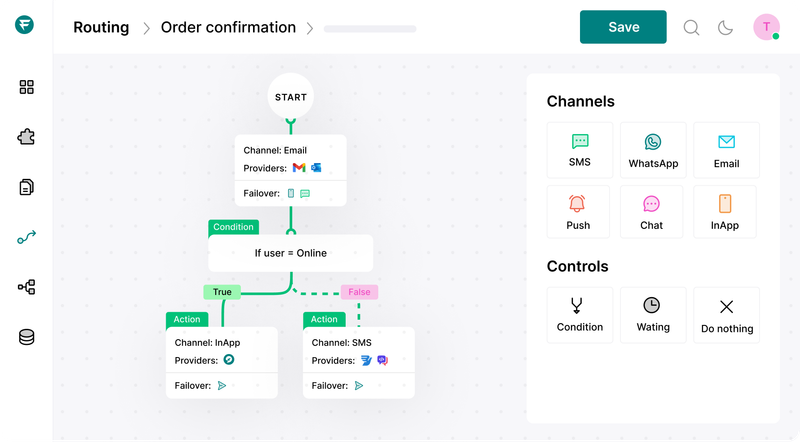Go to Routing in the breadcrumb
The image size is (800, 442).
101,28
